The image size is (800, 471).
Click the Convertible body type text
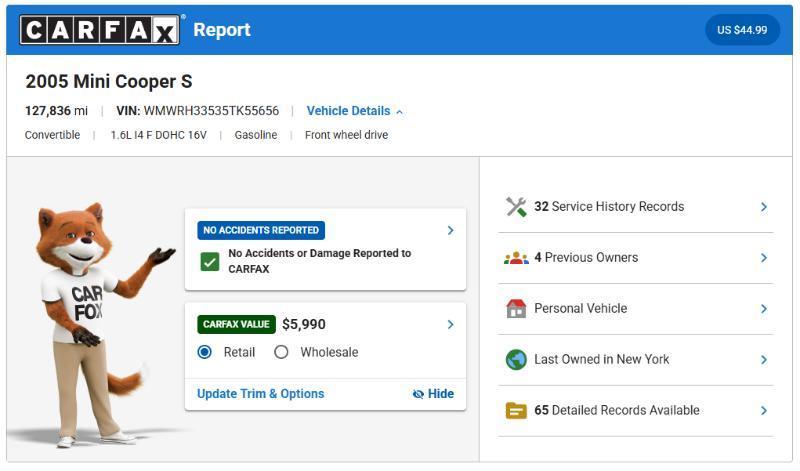pos(52,135)
